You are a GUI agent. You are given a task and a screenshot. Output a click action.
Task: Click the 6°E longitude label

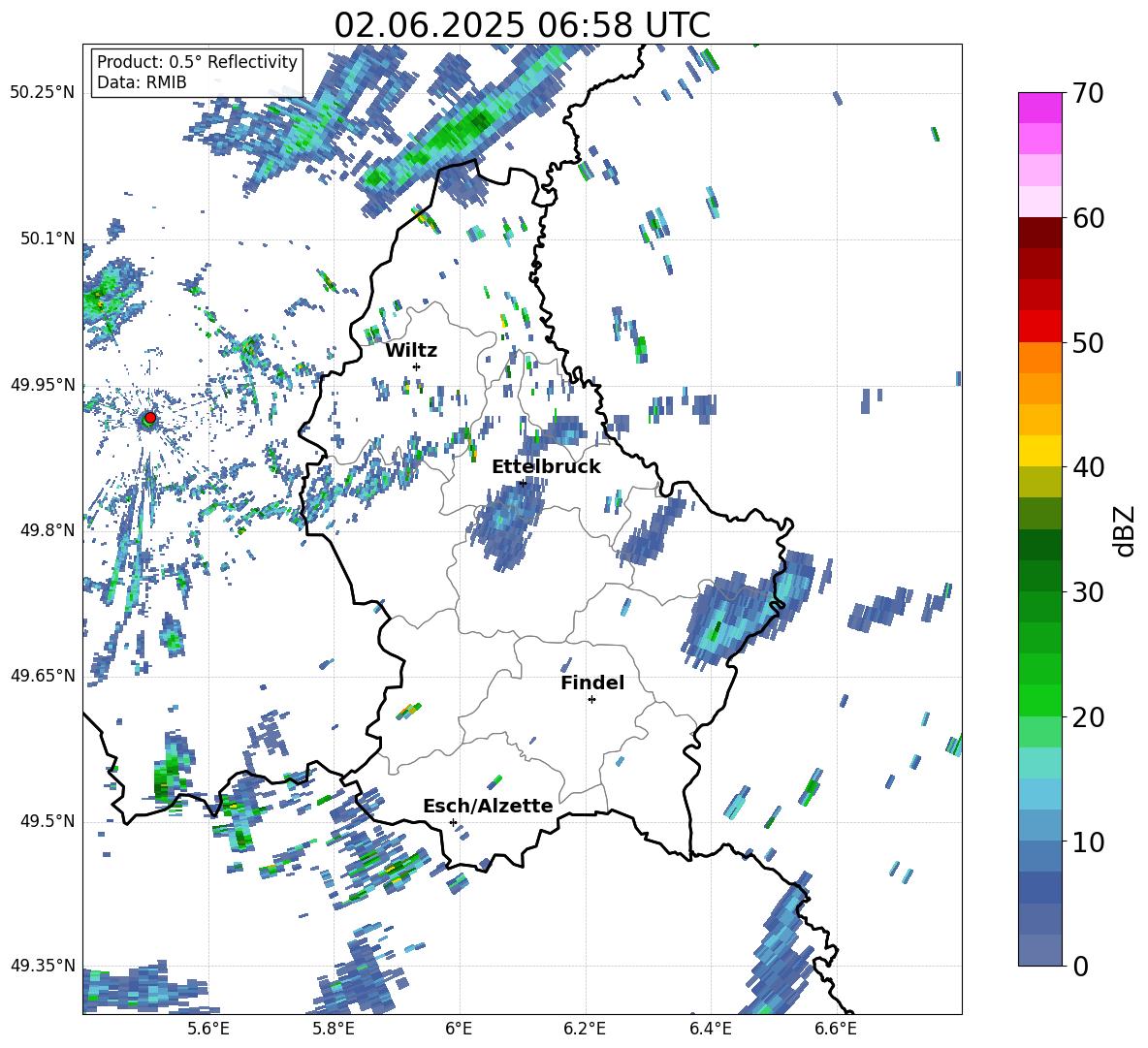click(459, 1029)
